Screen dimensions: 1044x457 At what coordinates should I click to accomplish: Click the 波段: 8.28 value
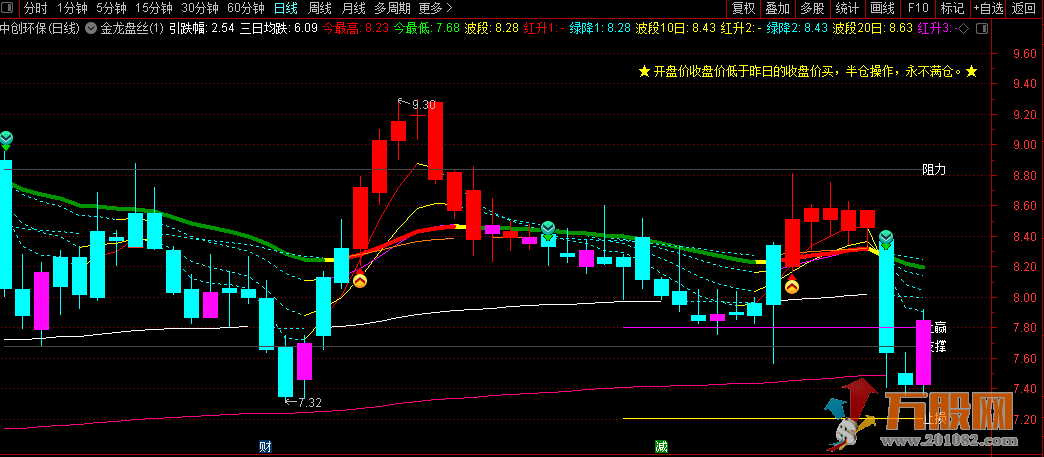click(491, 29)
